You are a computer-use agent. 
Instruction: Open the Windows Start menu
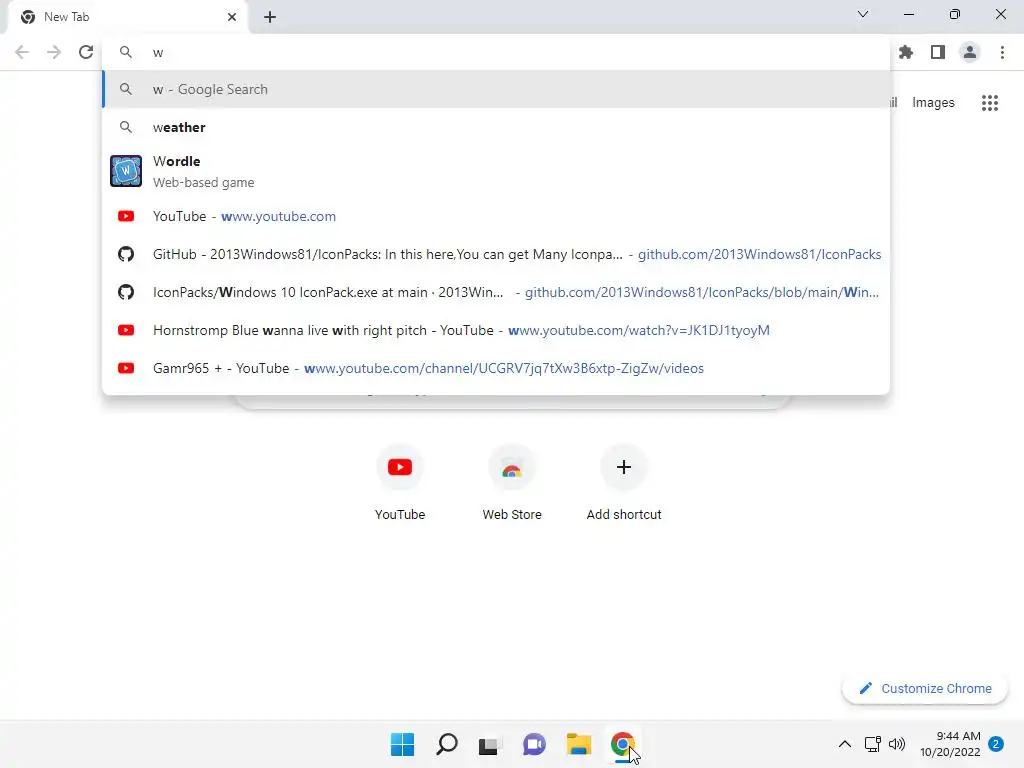(402, 744)
